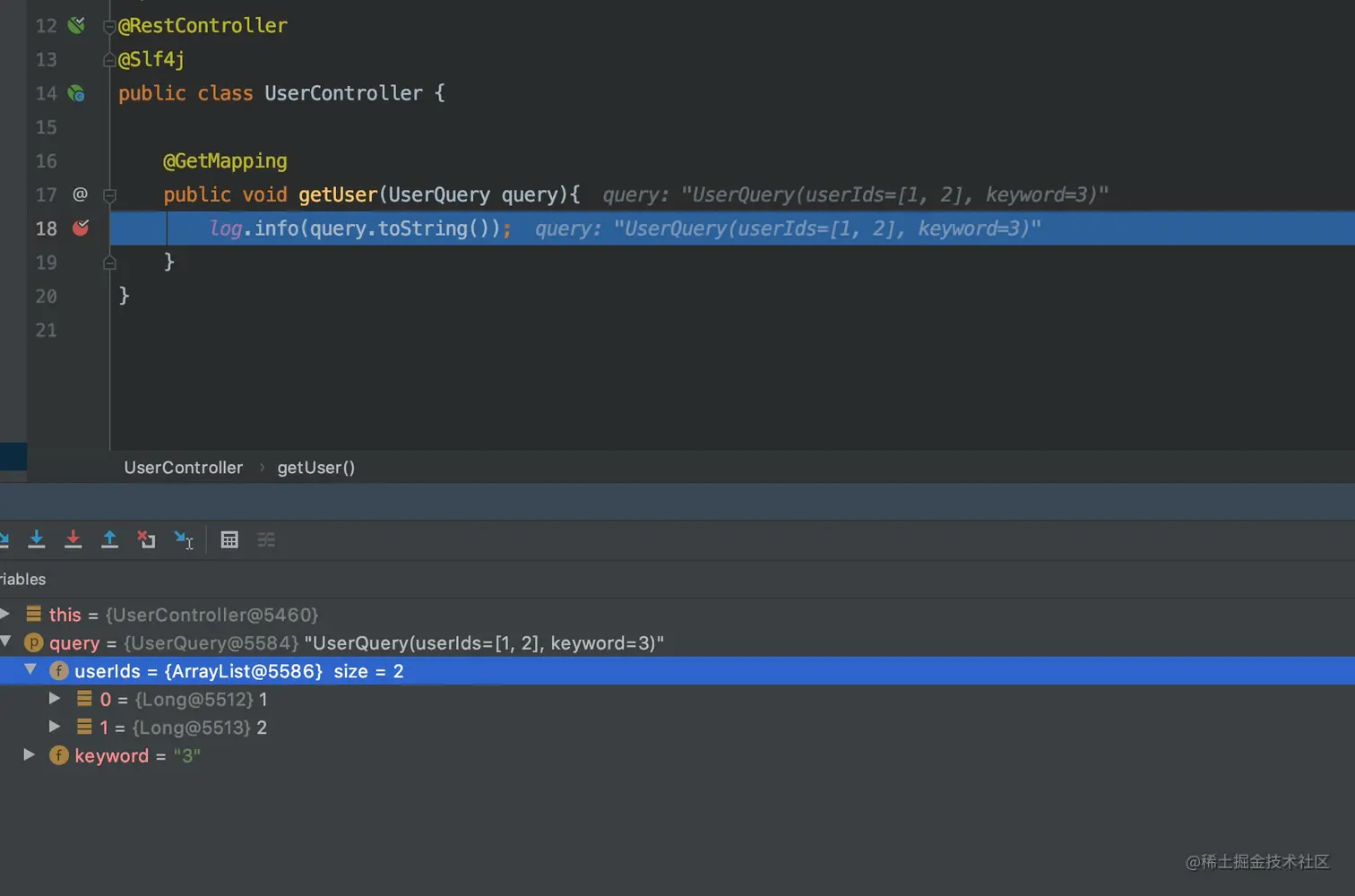Screen dimensions: 1355x896
Task: Click the Spring gutter icon on line 12
Action: 77,25
